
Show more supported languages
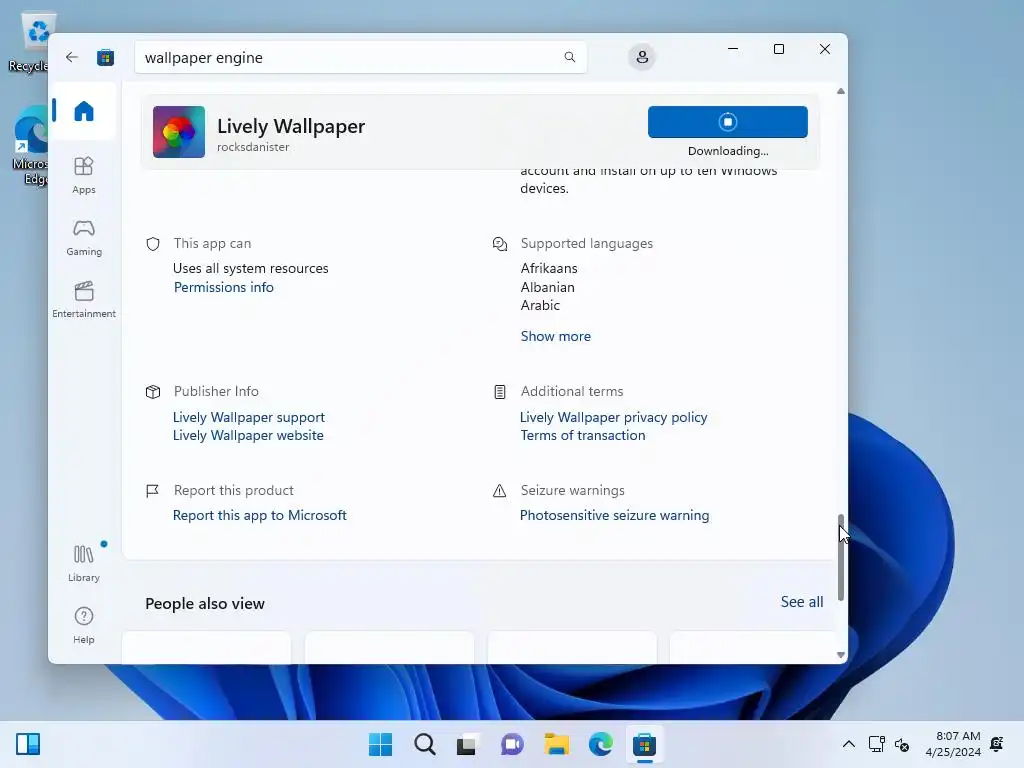point(556,336)
